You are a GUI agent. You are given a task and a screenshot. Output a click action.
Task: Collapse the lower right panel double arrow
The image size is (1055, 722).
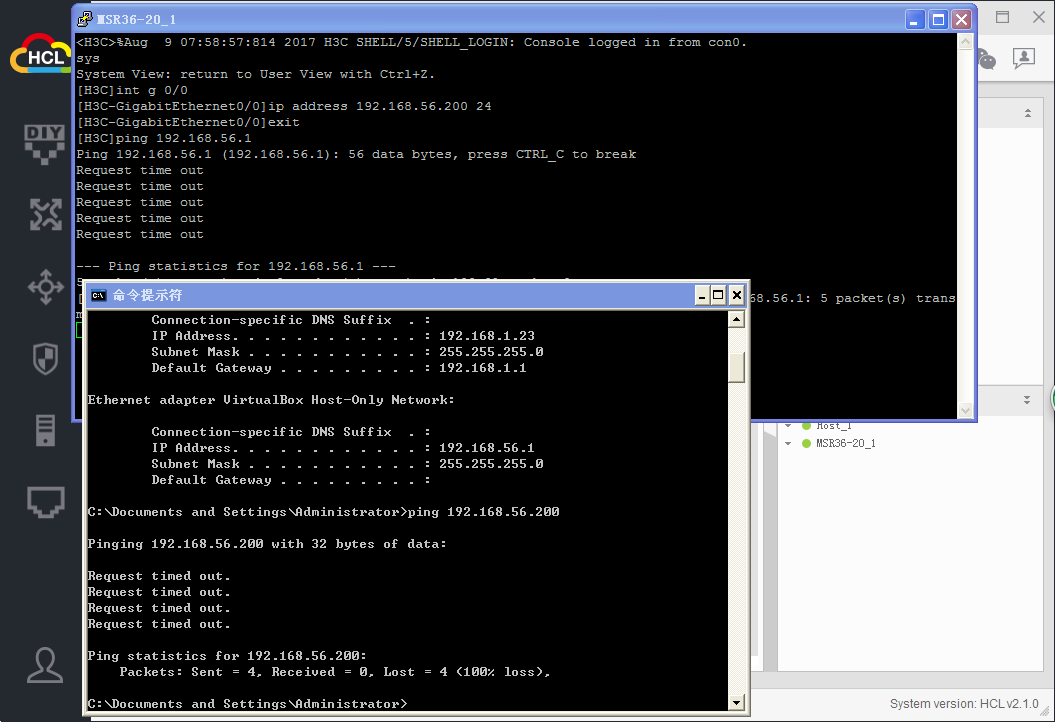1027,400
